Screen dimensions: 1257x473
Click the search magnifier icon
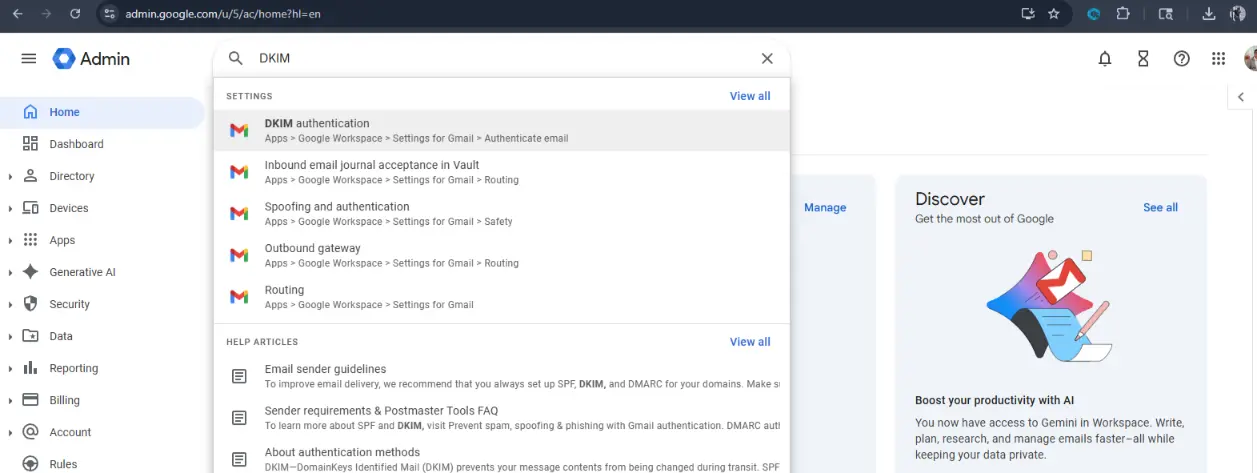pyautogui.click(x=236, y=59)
